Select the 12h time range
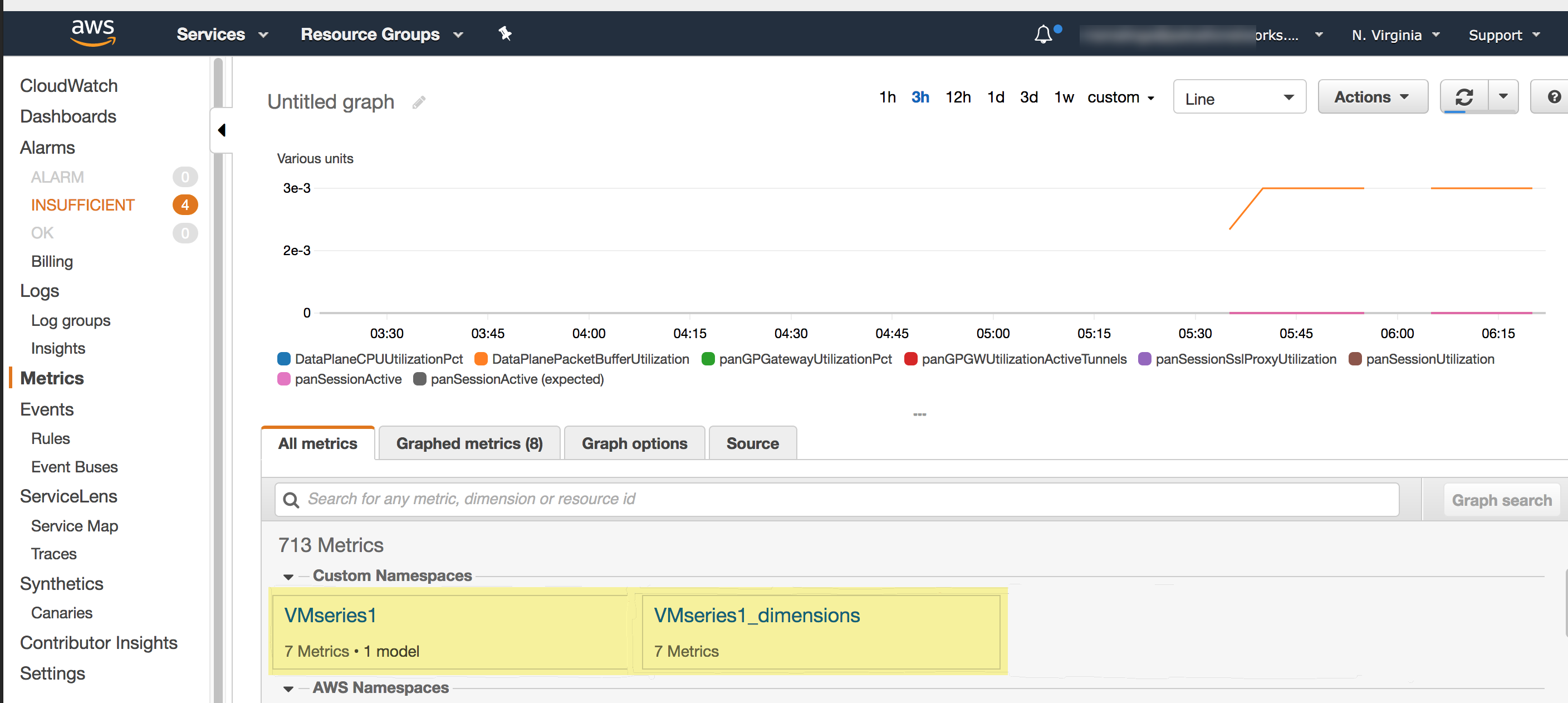The height and width of the screenshot is (703, 1568). (958, 97)
